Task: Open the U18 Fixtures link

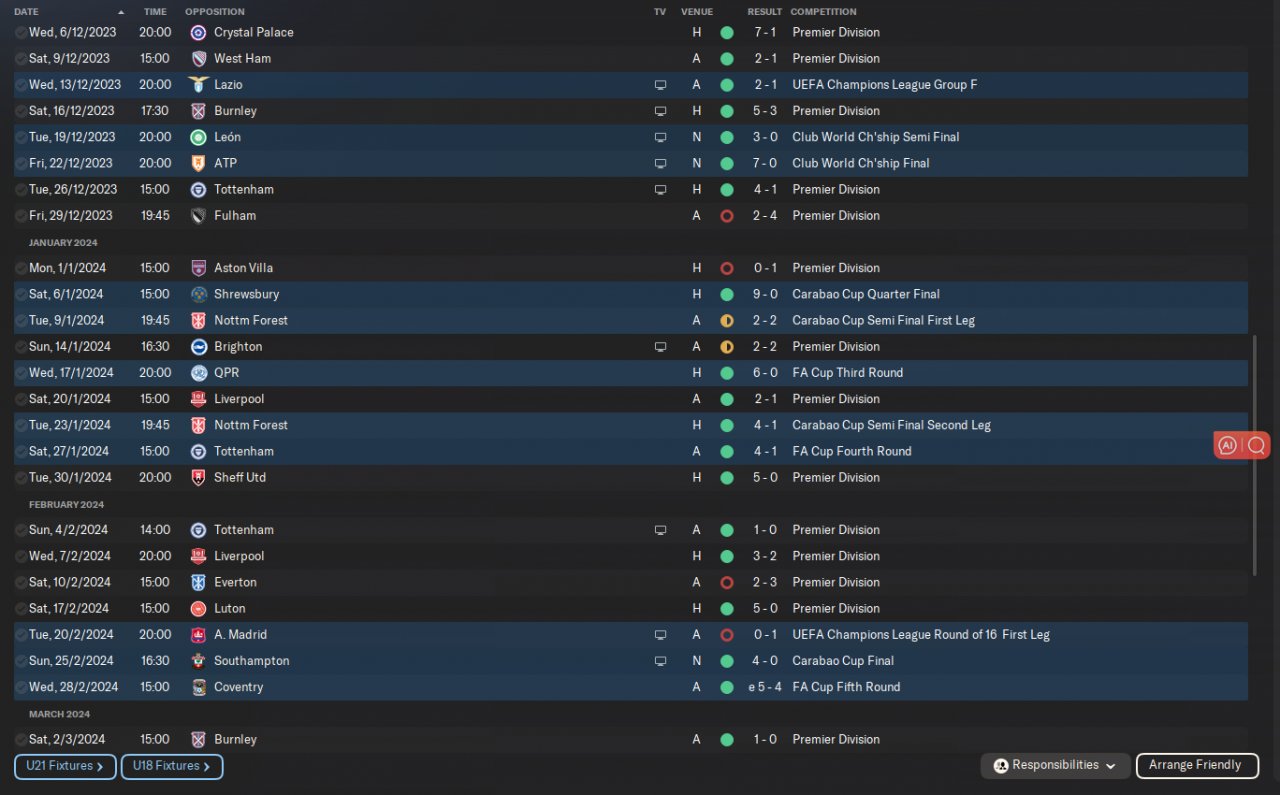Action: (x=172, y=766)
